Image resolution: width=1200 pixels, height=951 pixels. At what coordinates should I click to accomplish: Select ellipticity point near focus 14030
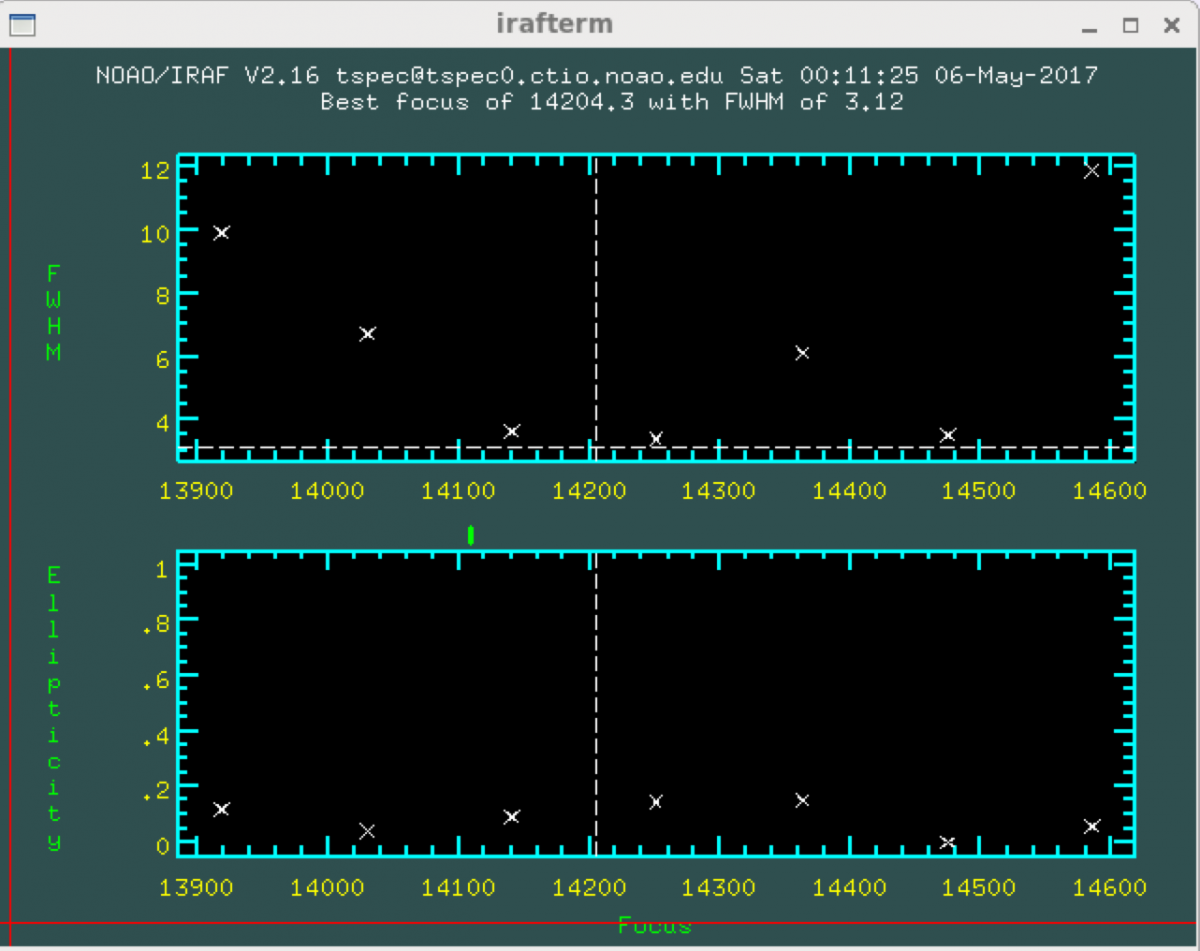pos(367,831)
